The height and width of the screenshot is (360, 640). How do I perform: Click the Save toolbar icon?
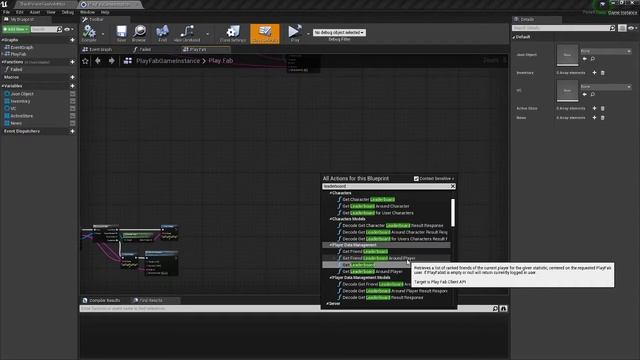(121, 33)
